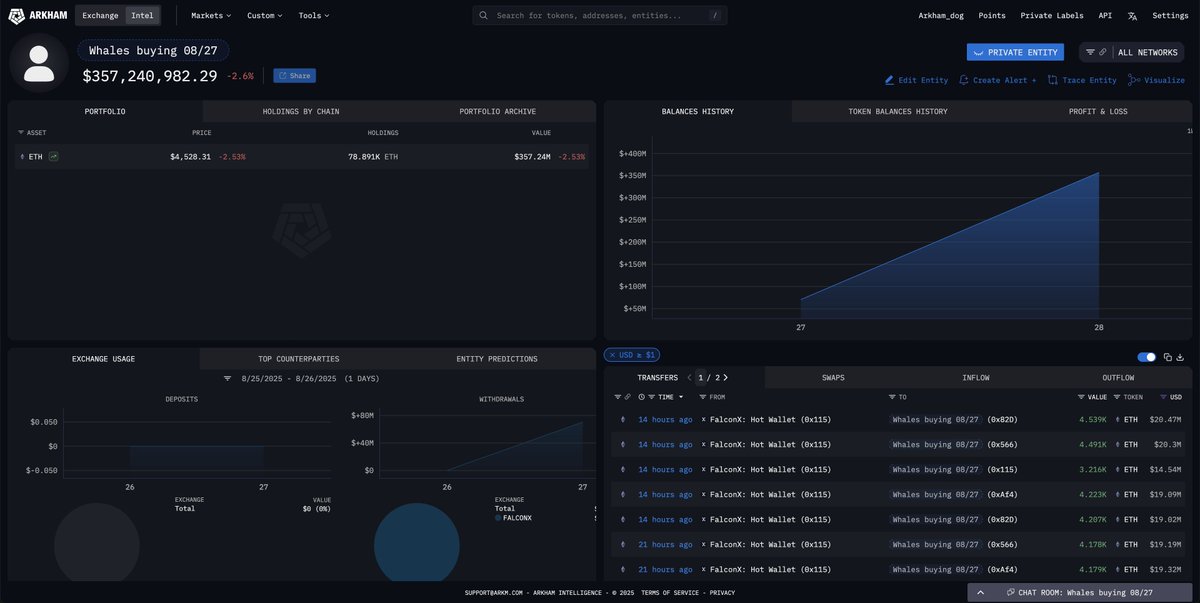Viewport: 1200px width, 603px height.
Task: Click the From column filter icon
Action: pos(704,397)
